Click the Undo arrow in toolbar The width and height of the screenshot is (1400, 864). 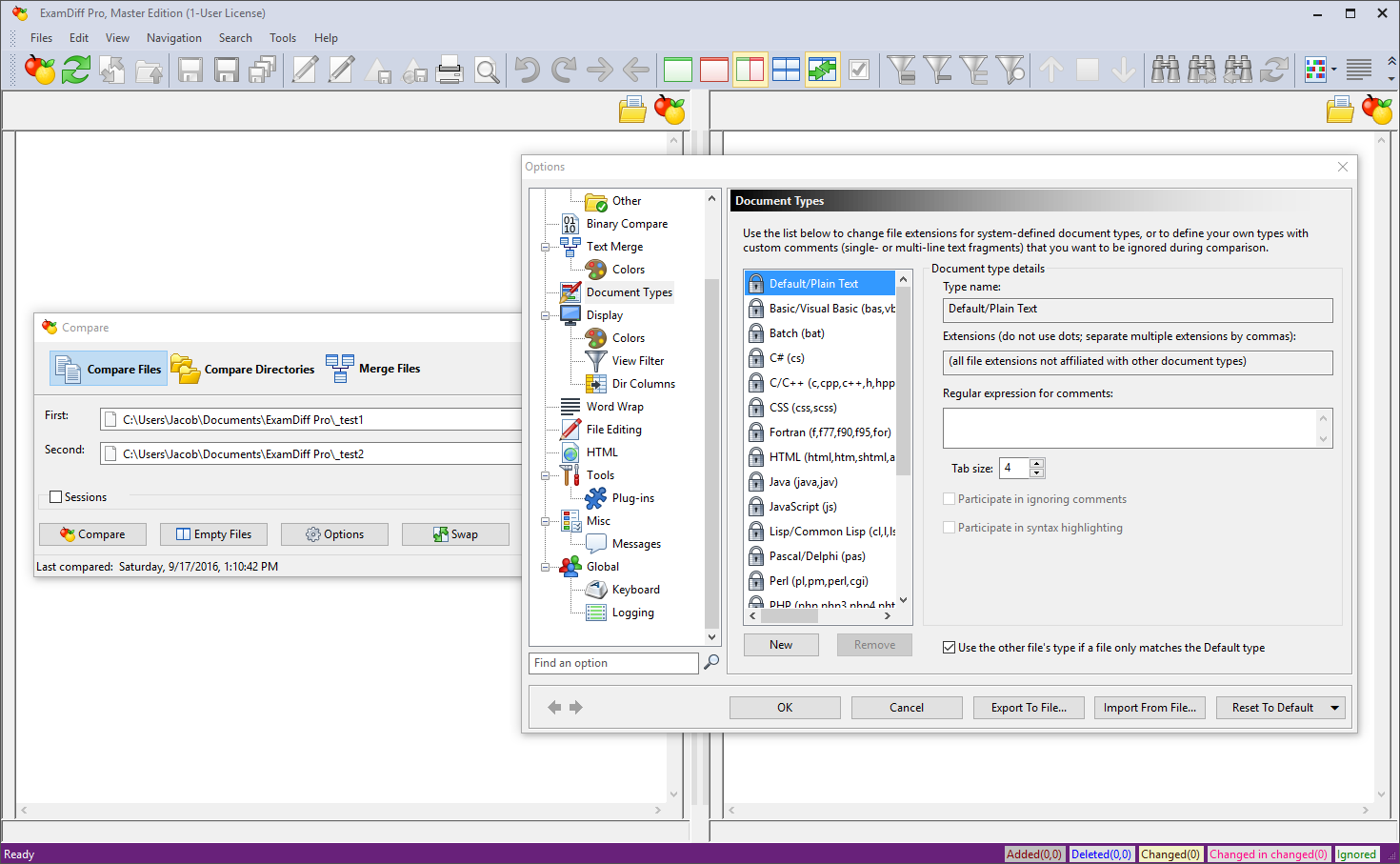pyautogui.click(x=527, y=70)
